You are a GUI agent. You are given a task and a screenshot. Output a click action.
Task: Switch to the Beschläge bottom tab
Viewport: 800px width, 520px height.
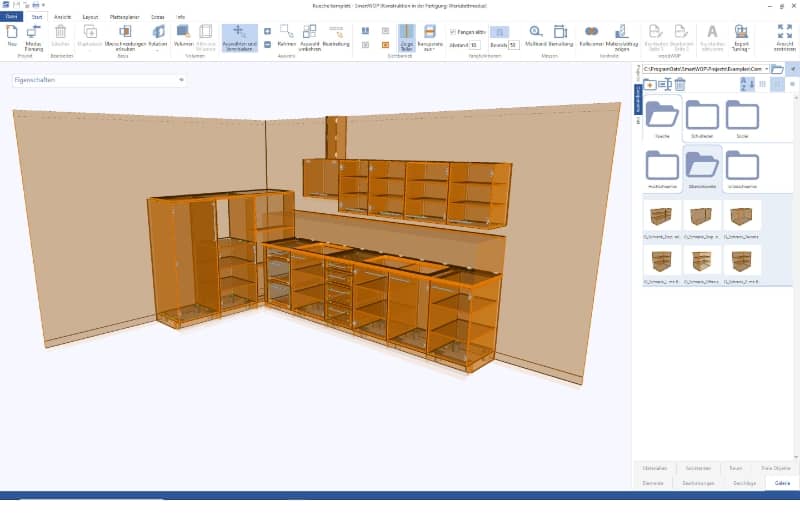(x=744, y=483)
